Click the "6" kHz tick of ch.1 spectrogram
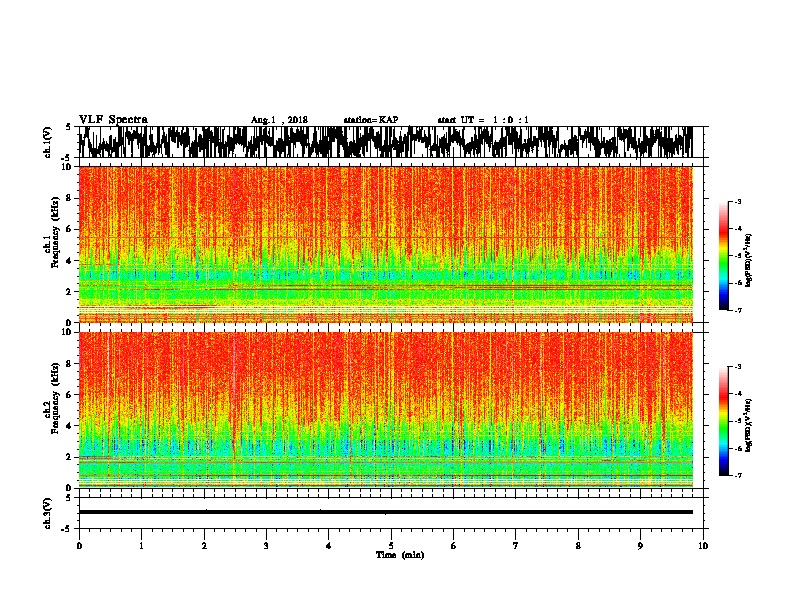Image resolution: width=792 pixels, height=612 pixels. click(70, 229)
